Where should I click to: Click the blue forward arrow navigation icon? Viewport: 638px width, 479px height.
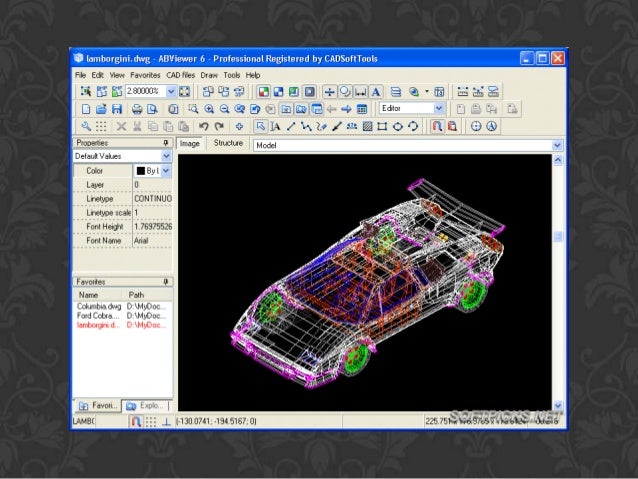pos(346,109)
